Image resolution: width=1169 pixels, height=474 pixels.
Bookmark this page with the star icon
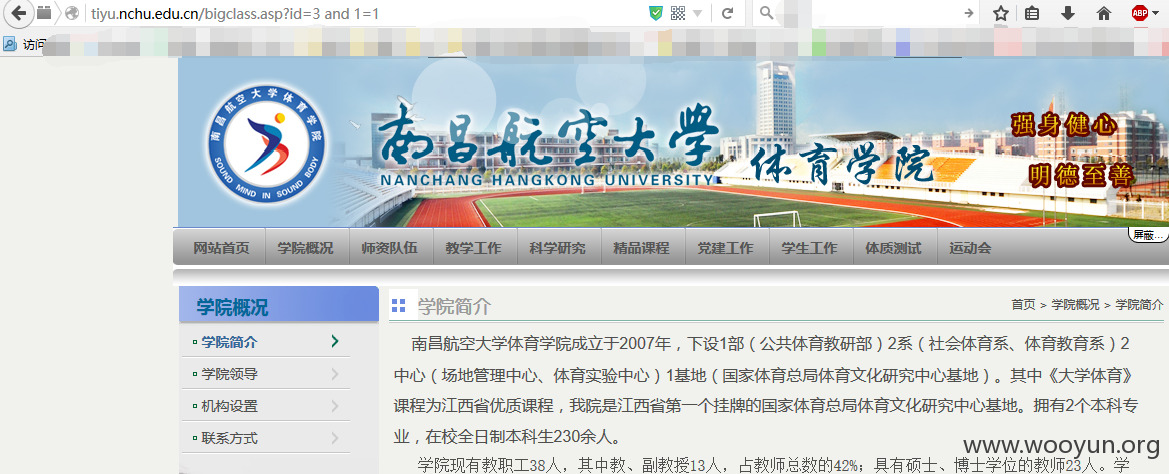tap(1001, 13)
